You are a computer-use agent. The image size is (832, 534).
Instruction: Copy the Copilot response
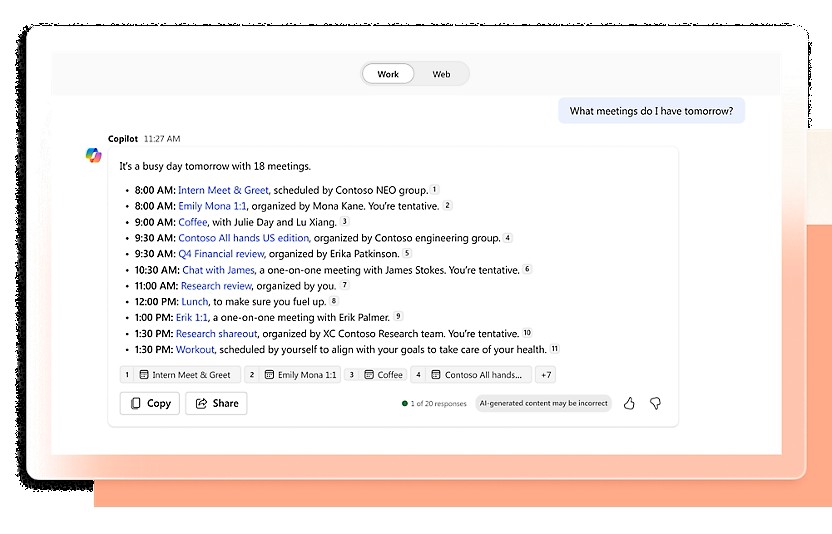point(150,403)
